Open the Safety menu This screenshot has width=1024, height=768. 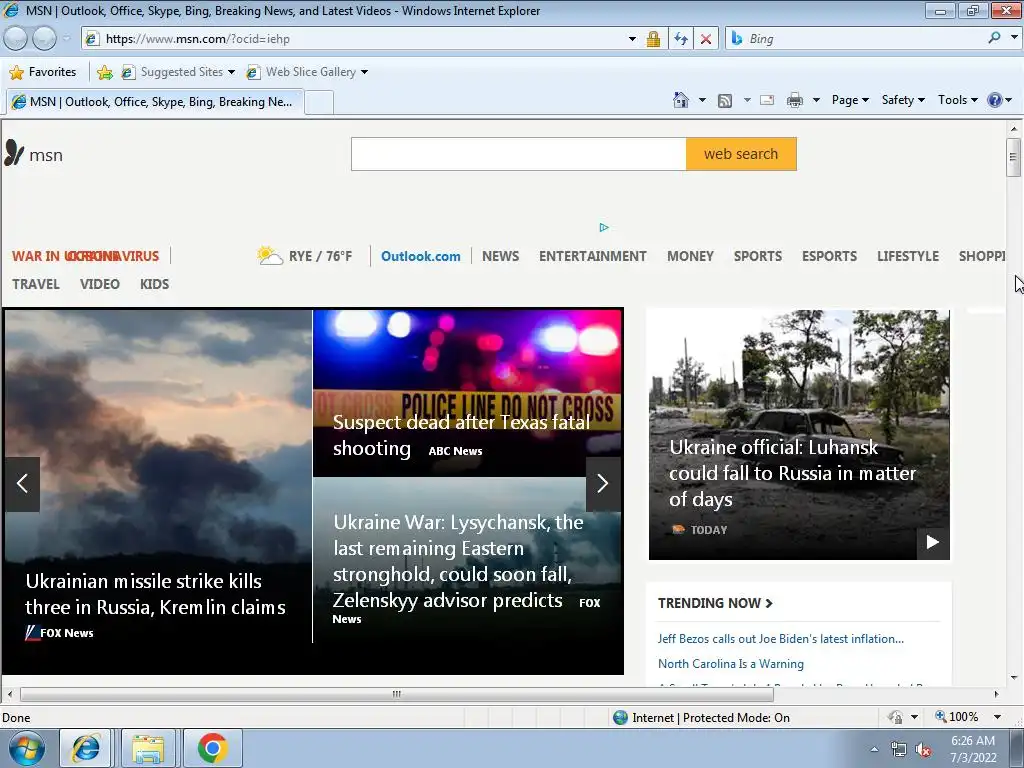click(x=903, y=100)
